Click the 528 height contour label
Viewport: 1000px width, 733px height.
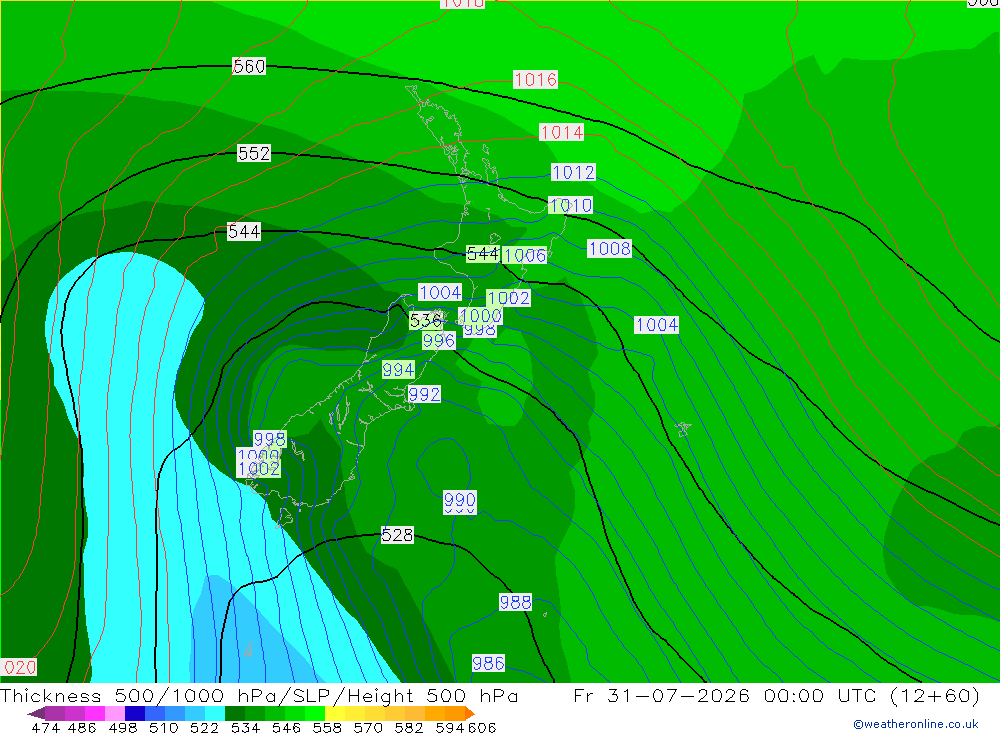[x=397, y=535]
